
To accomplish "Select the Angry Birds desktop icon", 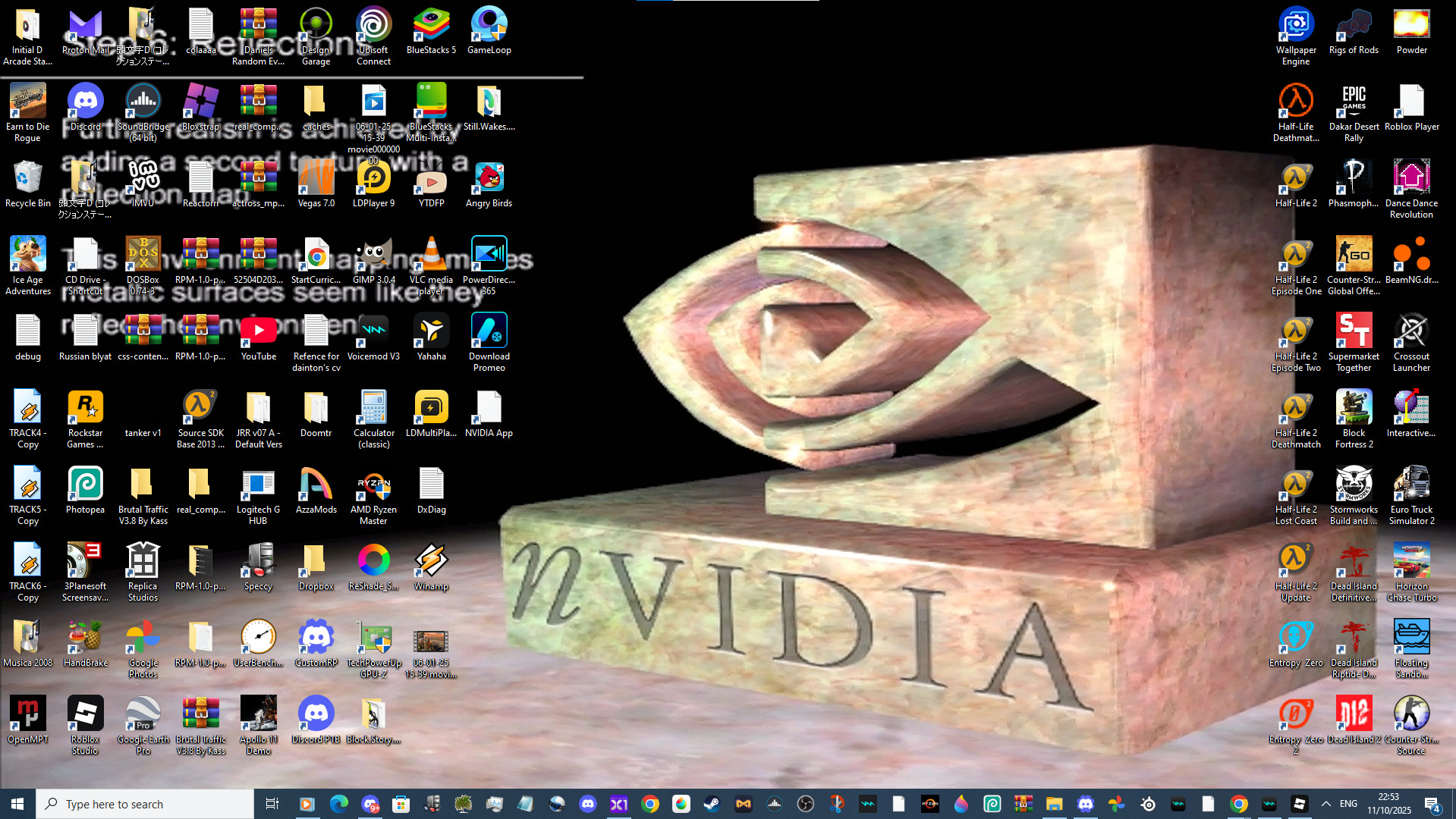I will (x=489, y=184).
